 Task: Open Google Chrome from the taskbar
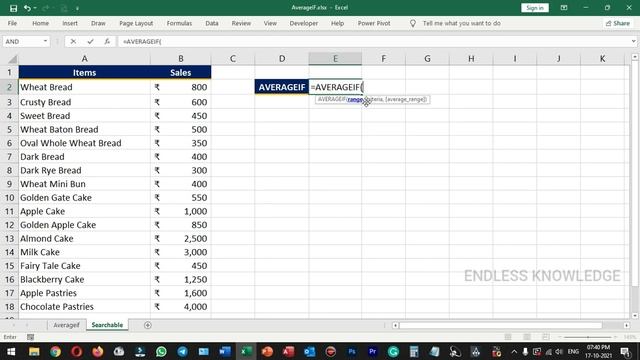[55, 351]
